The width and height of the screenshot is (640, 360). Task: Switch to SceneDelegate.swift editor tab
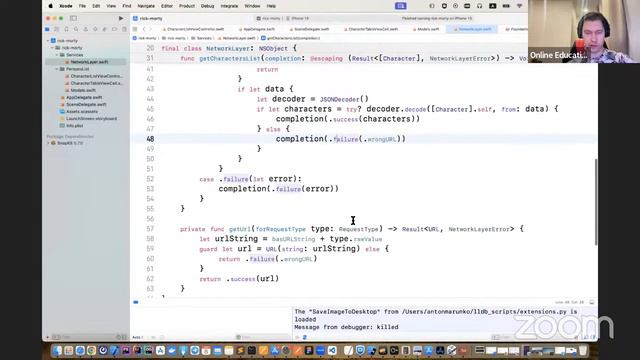point(309,29)
